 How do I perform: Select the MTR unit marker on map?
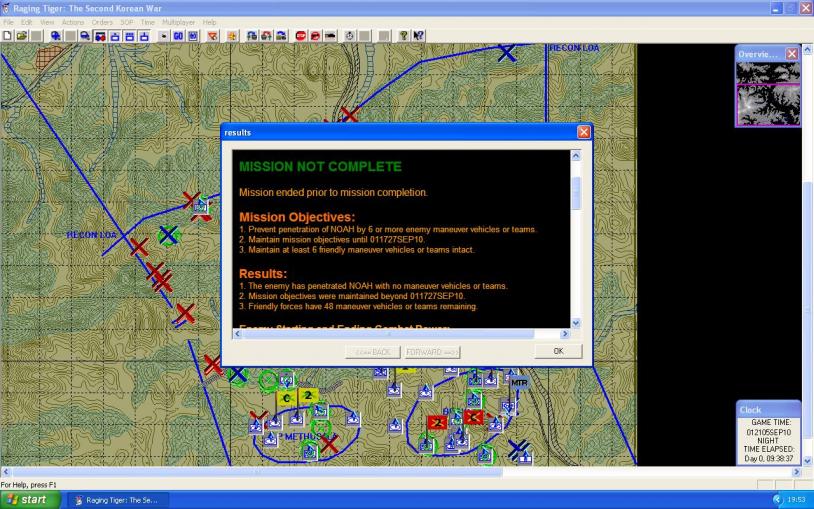[x=518, y=382]
